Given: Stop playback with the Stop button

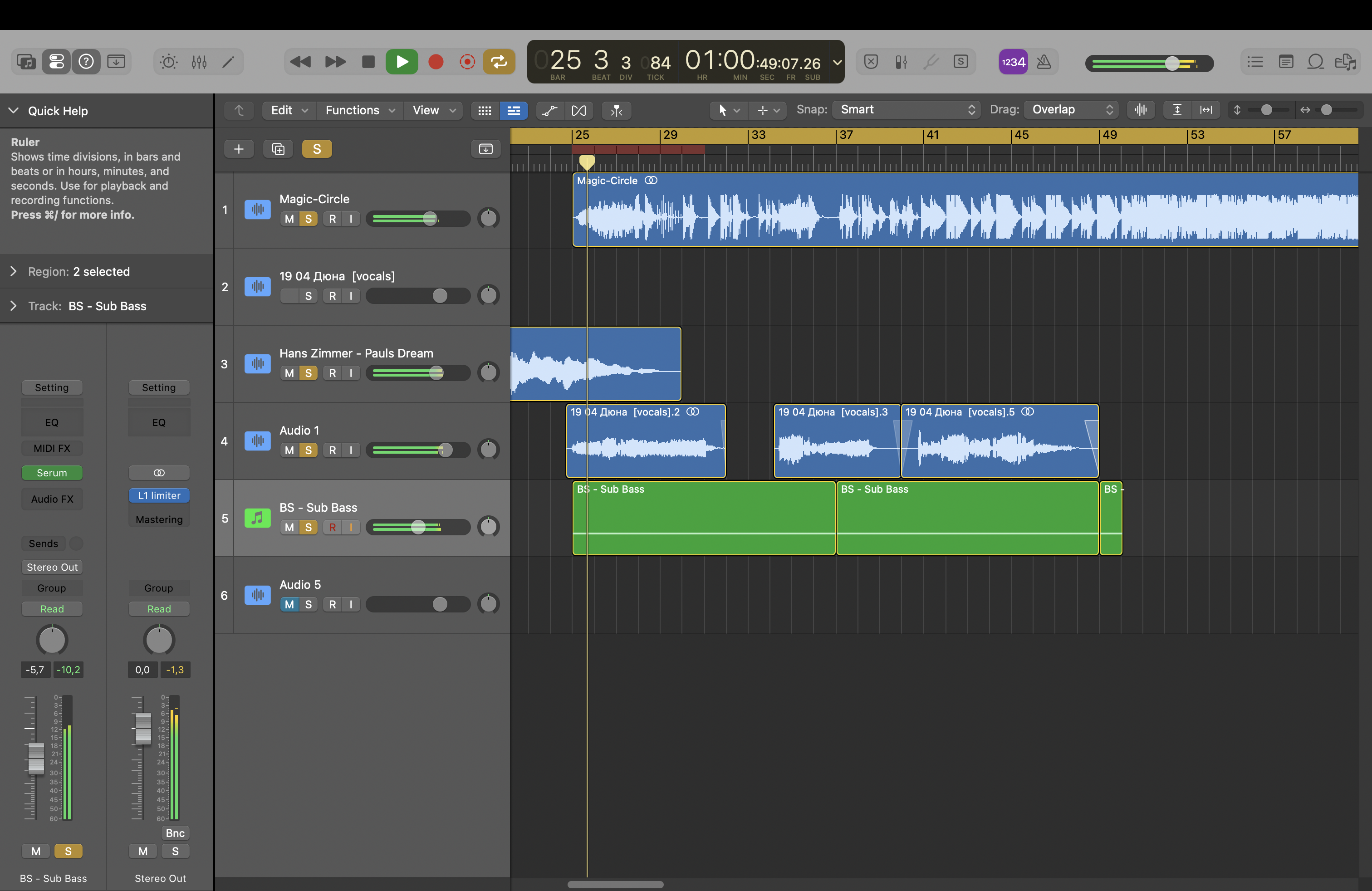Looking at the screenshot, I should 368,62.
